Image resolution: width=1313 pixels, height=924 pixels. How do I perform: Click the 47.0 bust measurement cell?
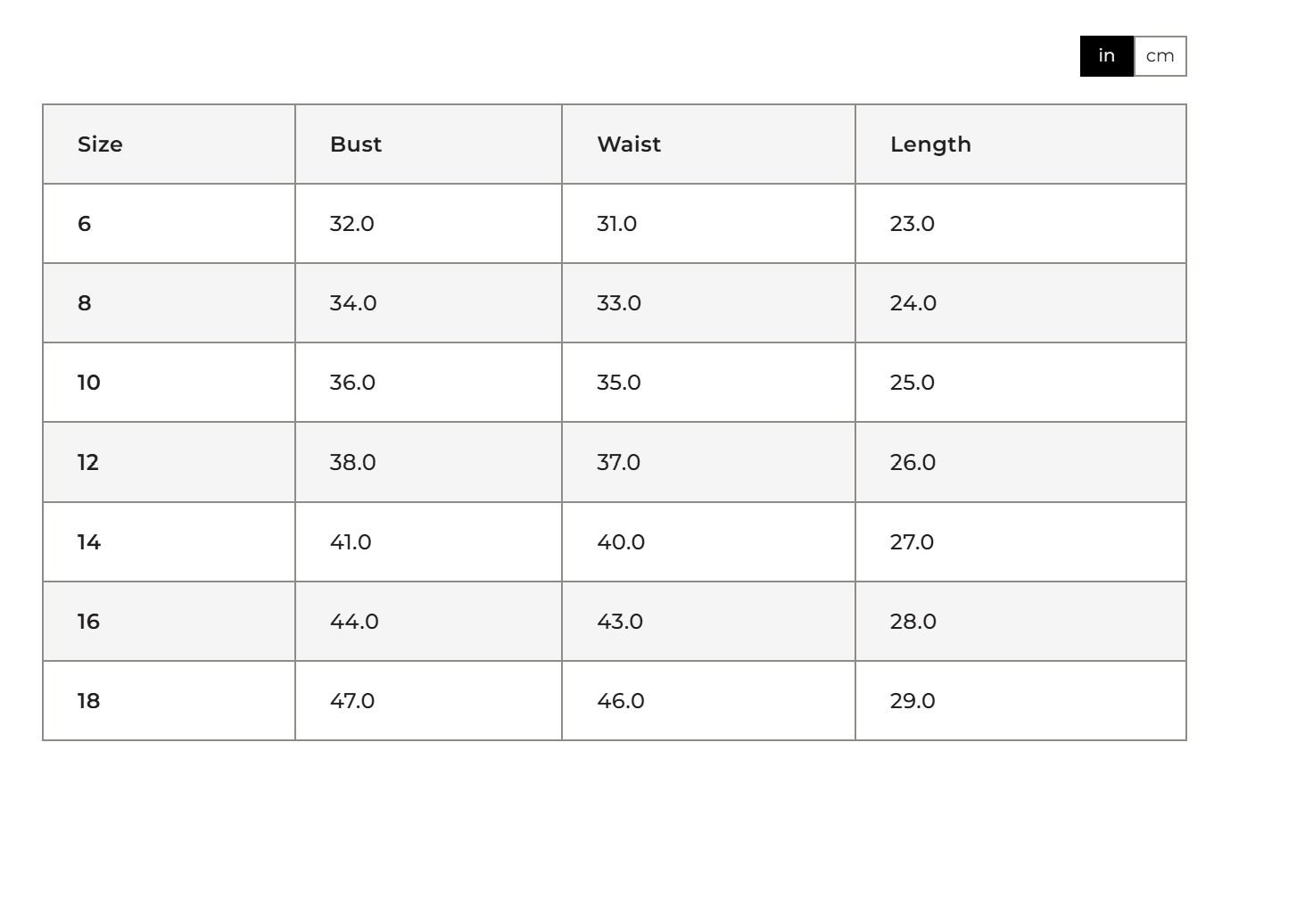pos(428,701)
